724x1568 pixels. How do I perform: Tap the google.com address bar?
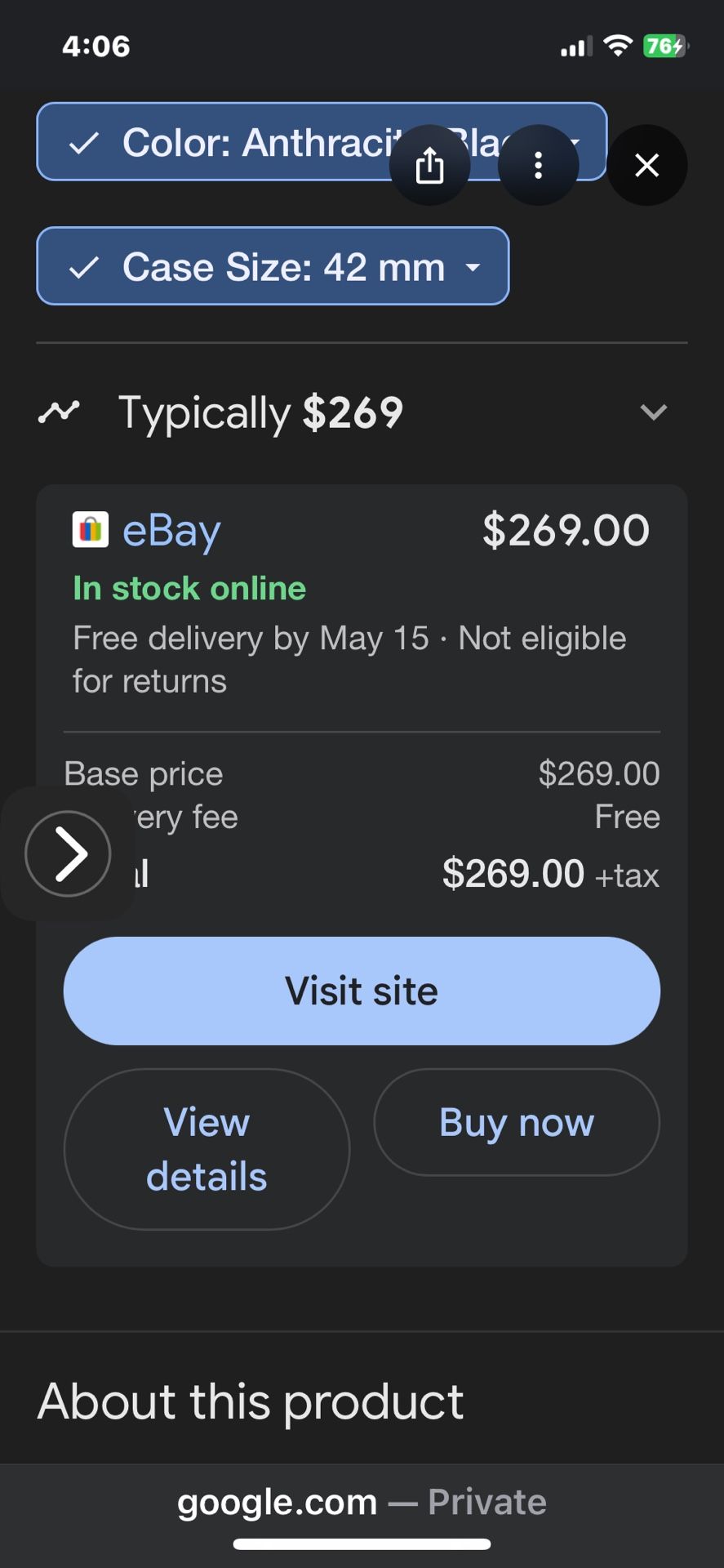362,1502
